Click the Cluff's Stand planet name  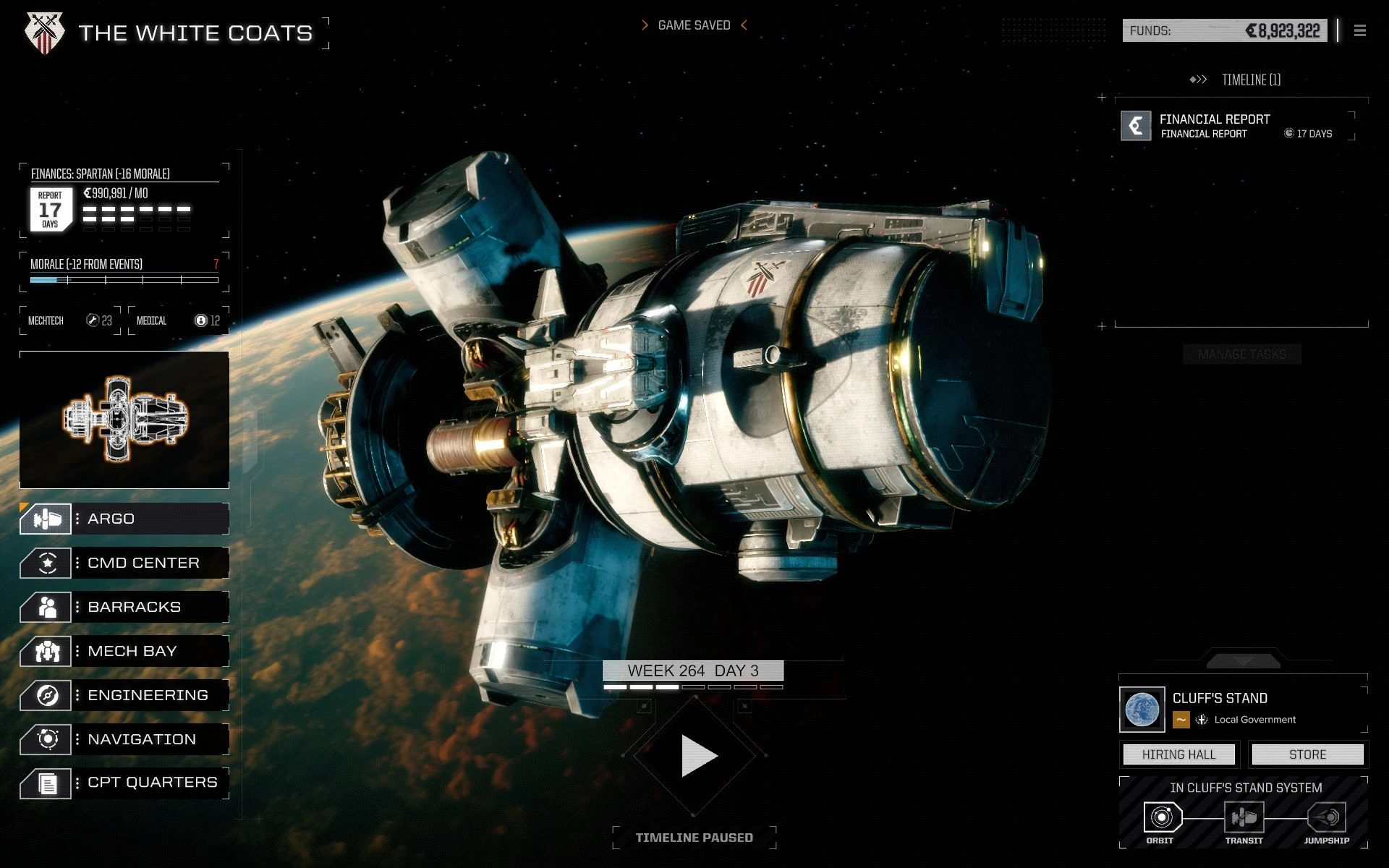pyautogui.click(x=1220, y=698)
